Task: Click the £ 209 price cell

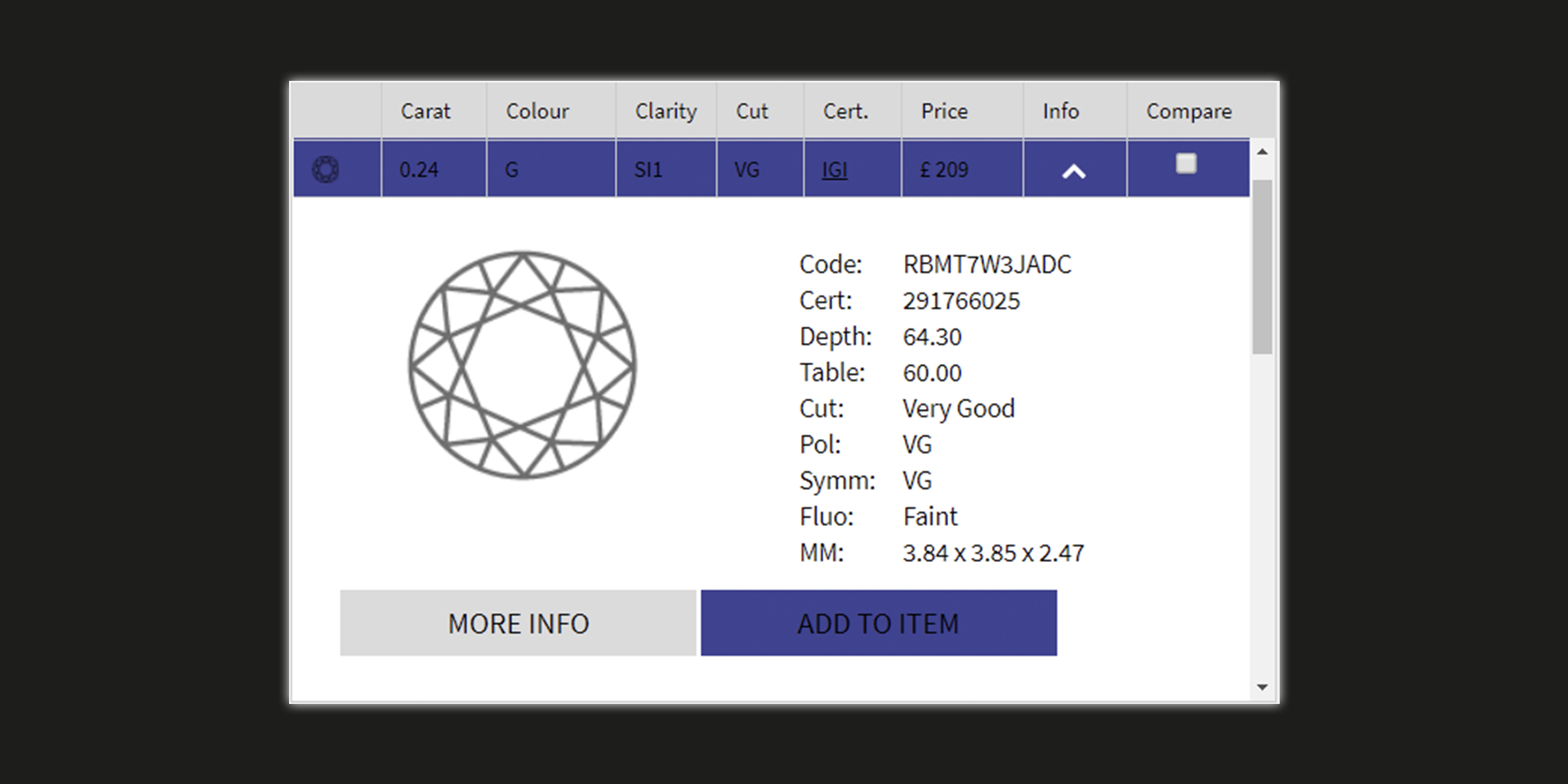Action: pos(944,170)
